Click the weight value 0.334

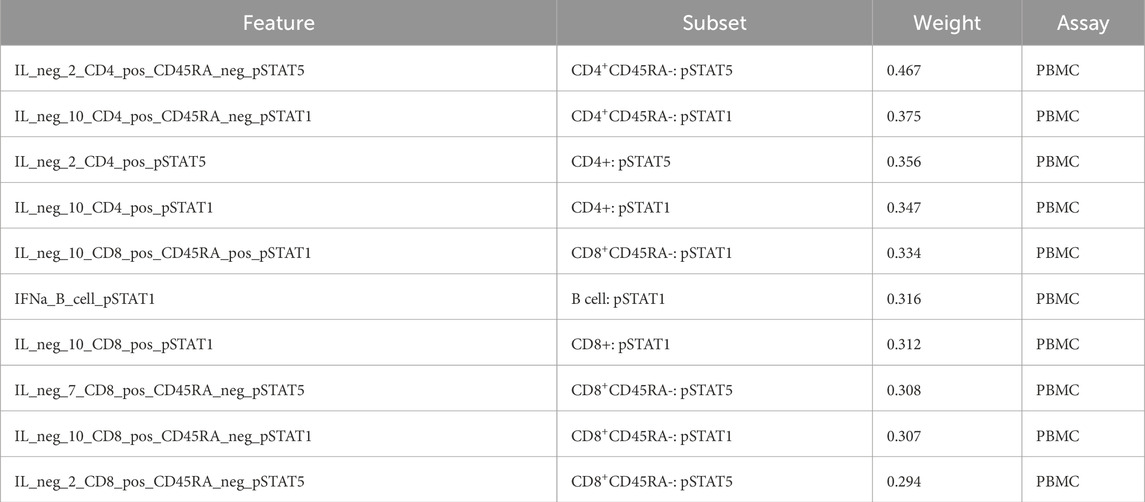coord(904,253)
